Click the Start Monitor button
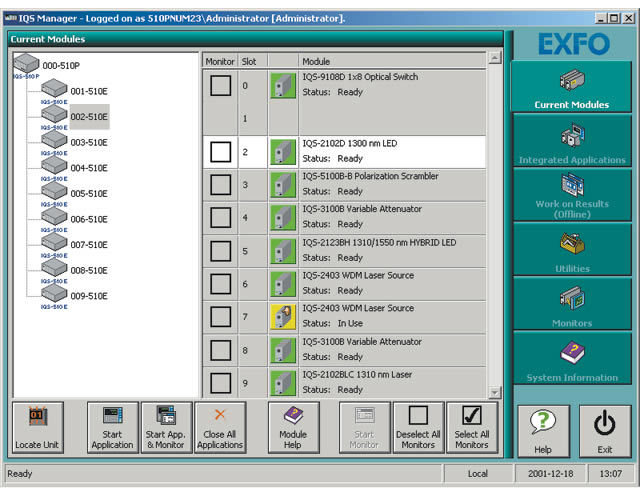 point(364,427)
